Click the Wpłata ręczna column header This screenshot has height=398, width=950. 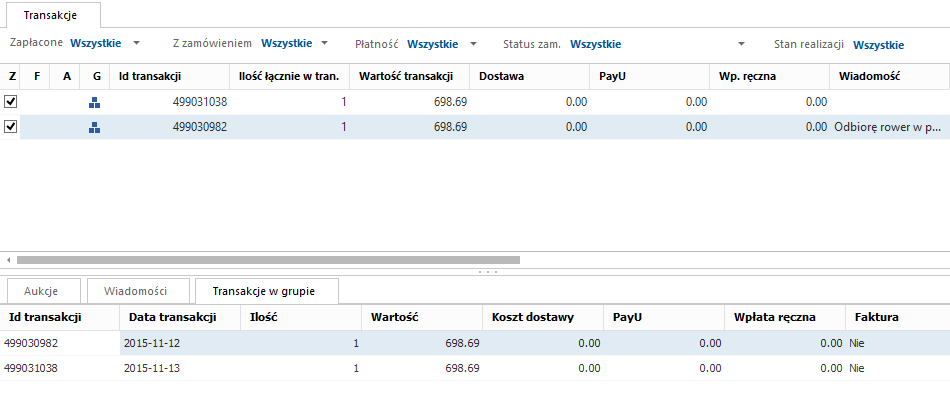(785, 317)
